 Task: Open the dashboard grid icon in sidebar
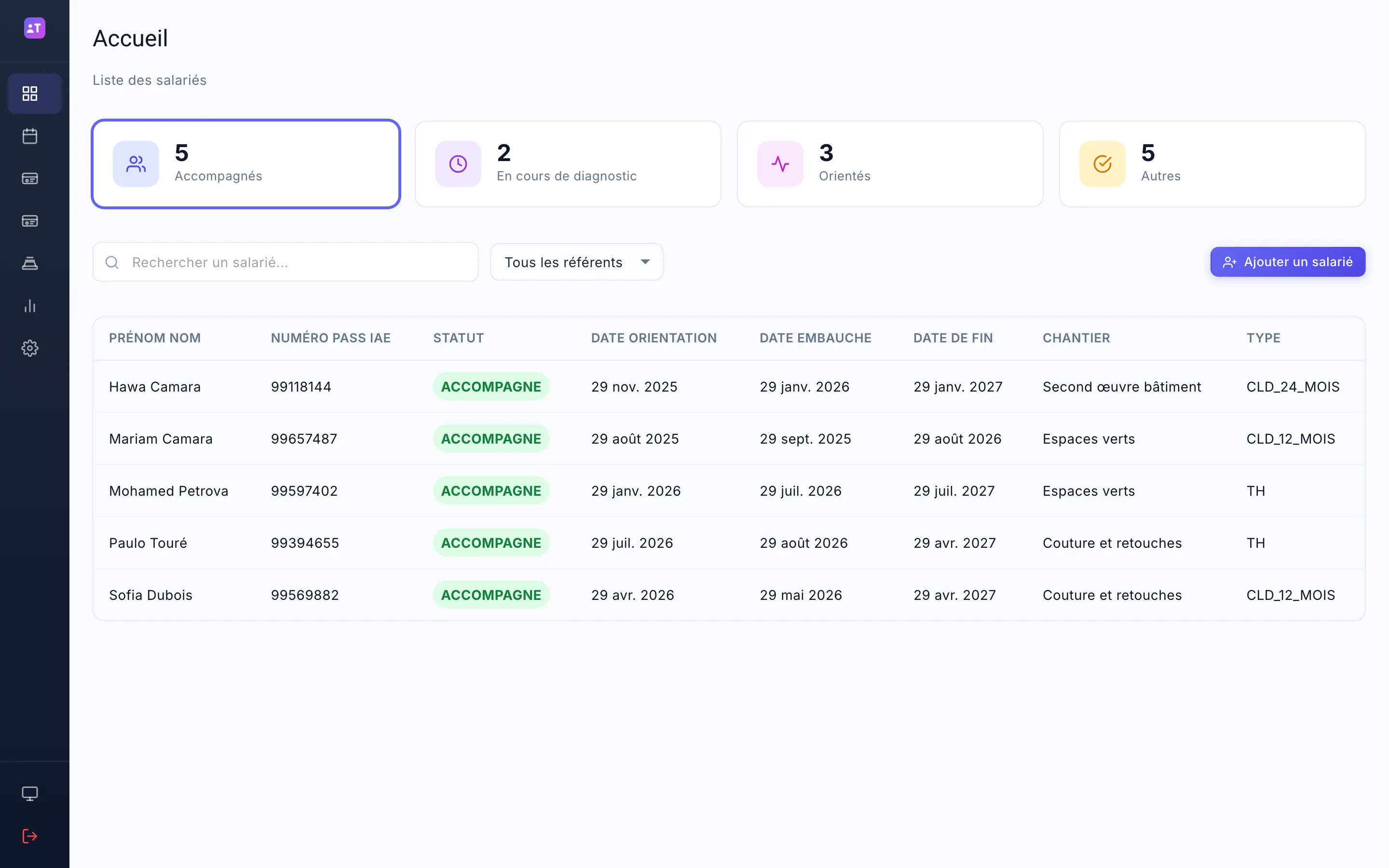click(30, 94)
